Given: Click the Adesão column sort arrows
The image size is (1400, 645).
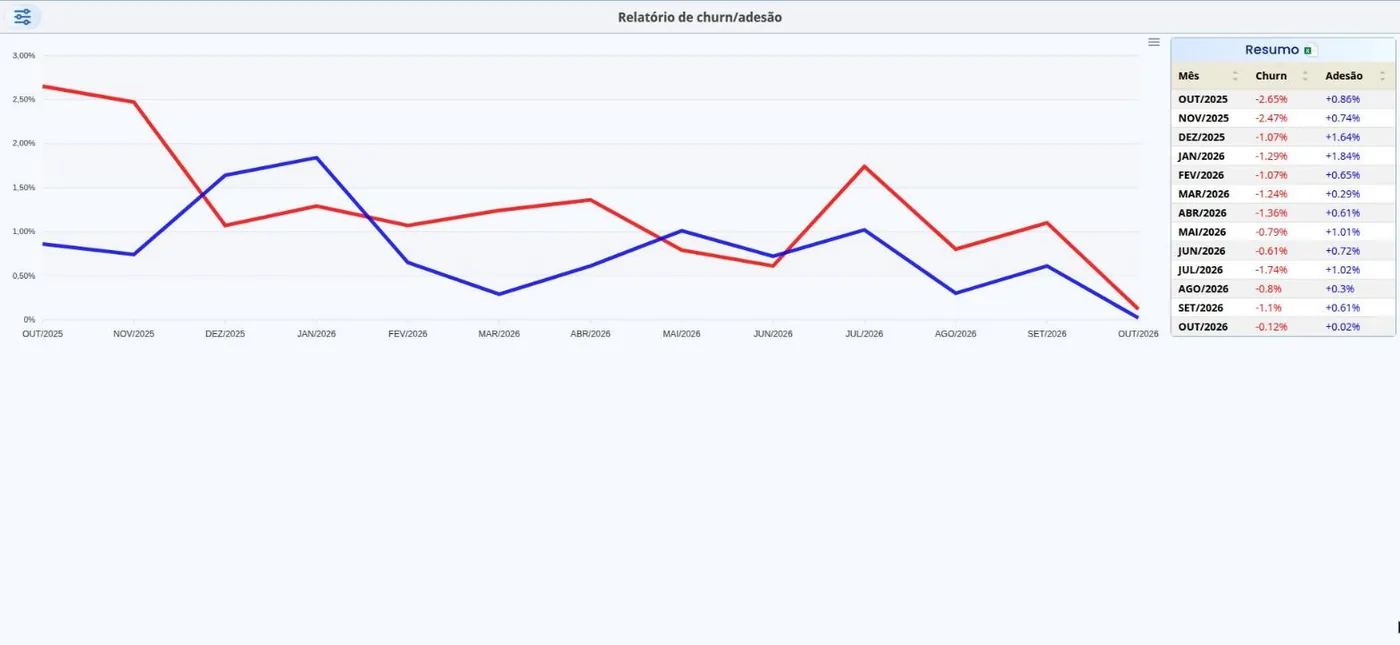Looking at the screenshot, I should pyautogui.click(x=1382, y=76).
